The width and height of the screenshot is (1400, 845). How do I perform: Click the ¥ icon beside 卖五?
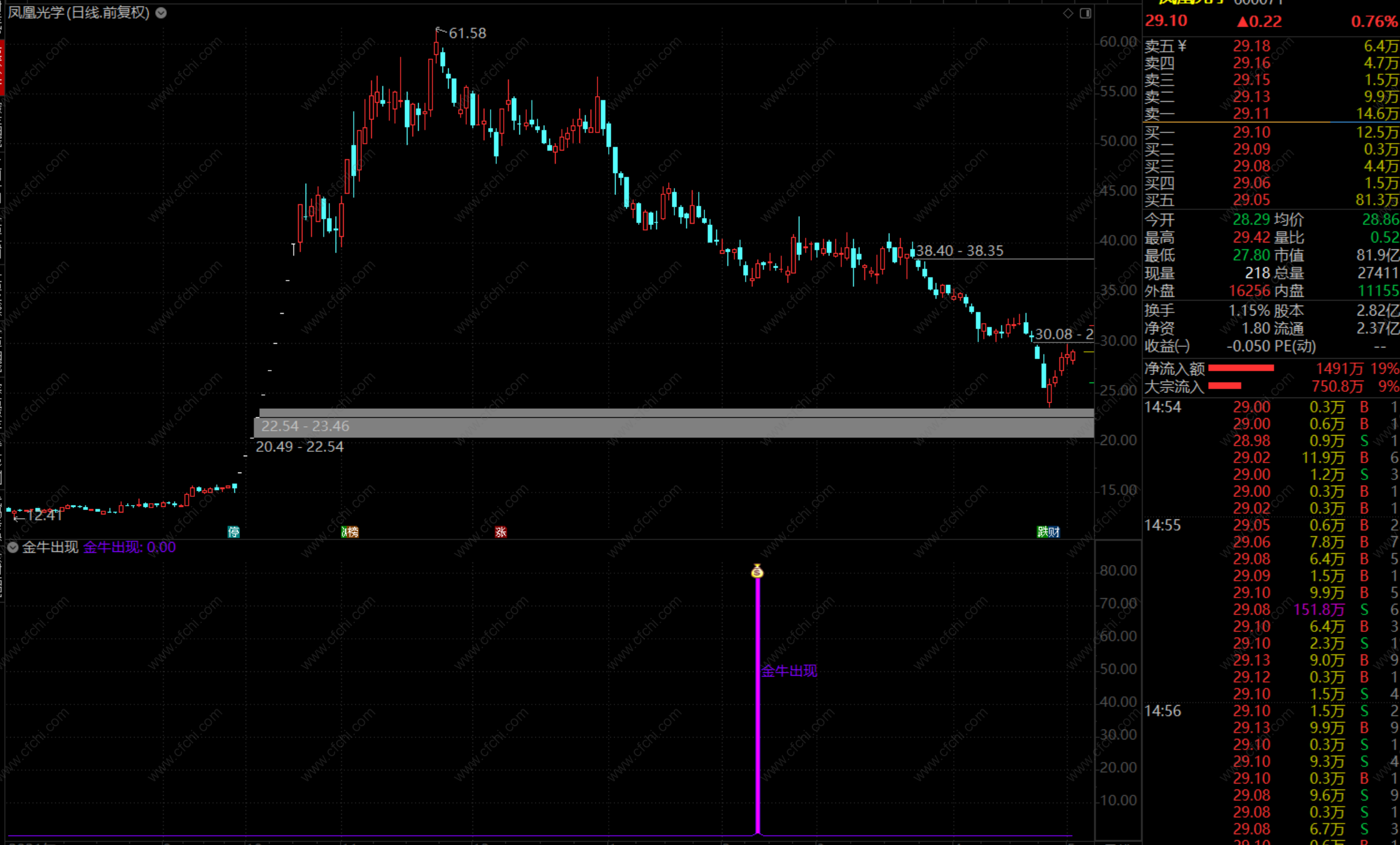[1181, 46]
